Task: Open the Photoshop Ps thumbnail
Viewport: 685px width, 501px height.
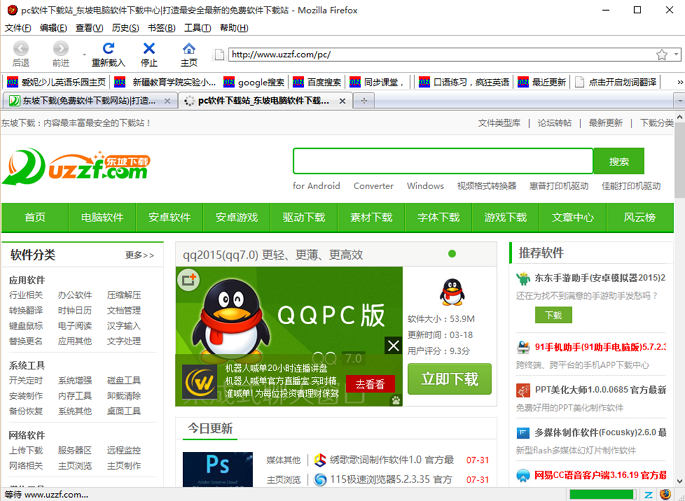Action: (218, 469)
